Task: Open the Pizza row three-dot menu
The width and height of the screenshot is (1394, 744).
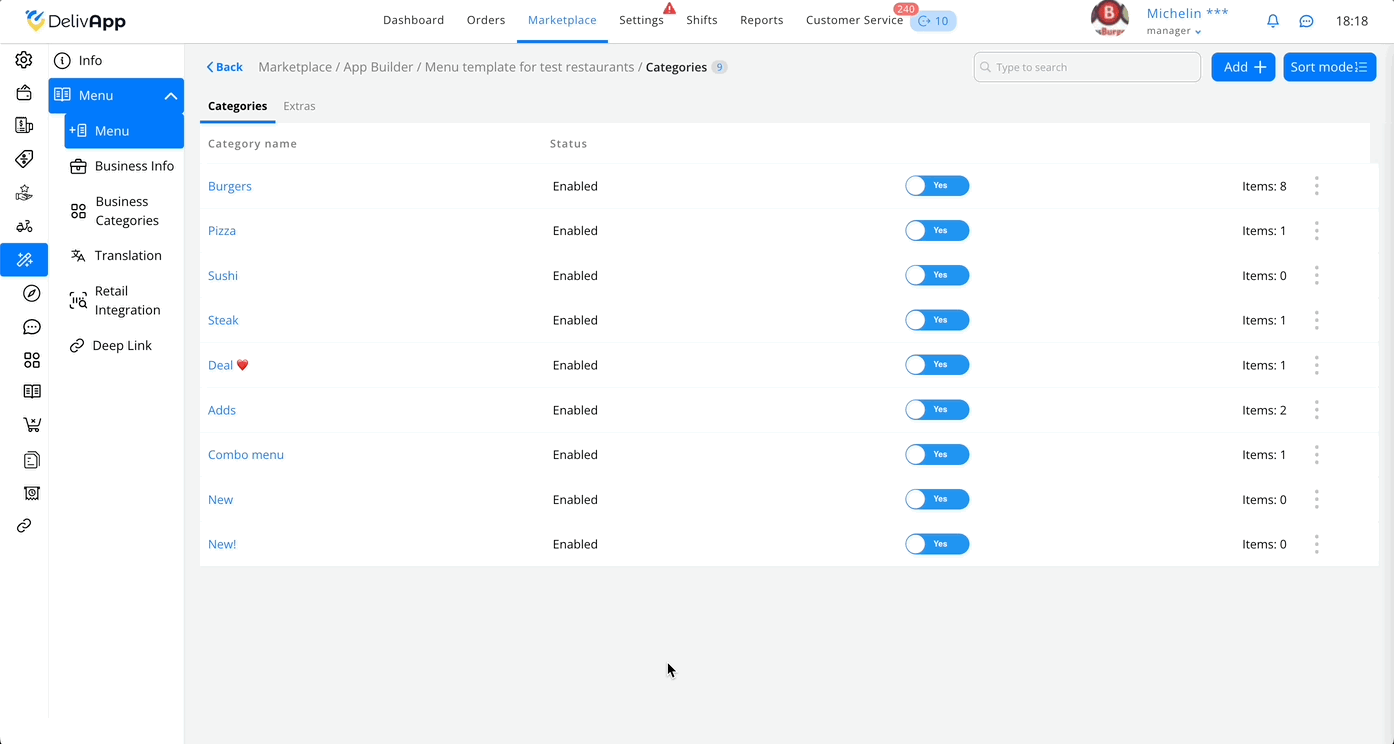Action: pyautogui.click(x=1317, y=231)
